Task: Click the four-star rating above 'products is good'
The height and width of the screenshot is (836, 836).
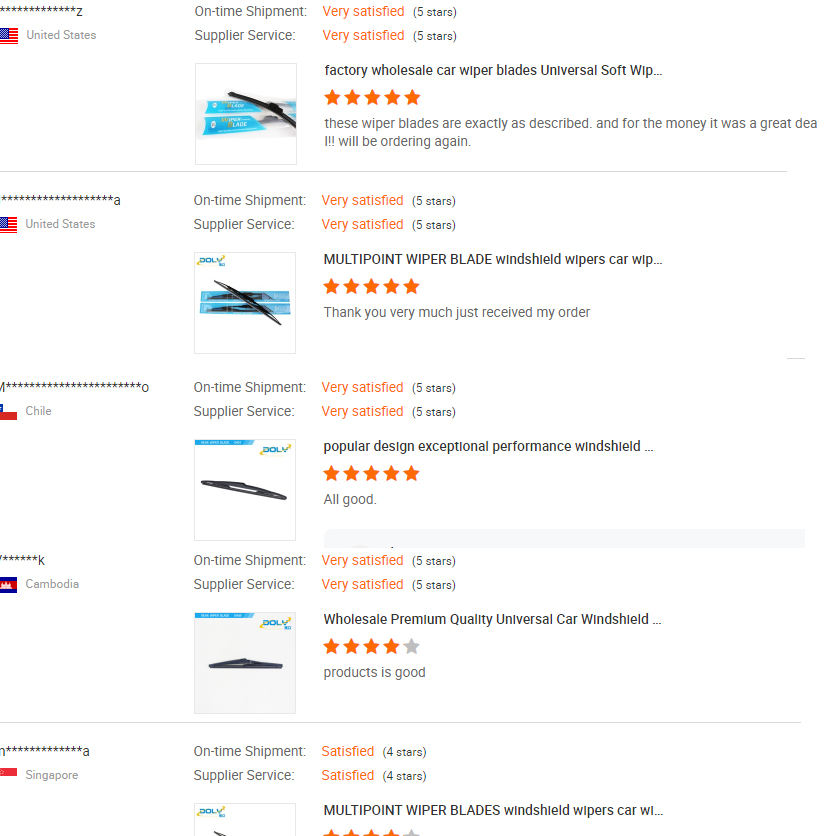Action: [371, 646]
